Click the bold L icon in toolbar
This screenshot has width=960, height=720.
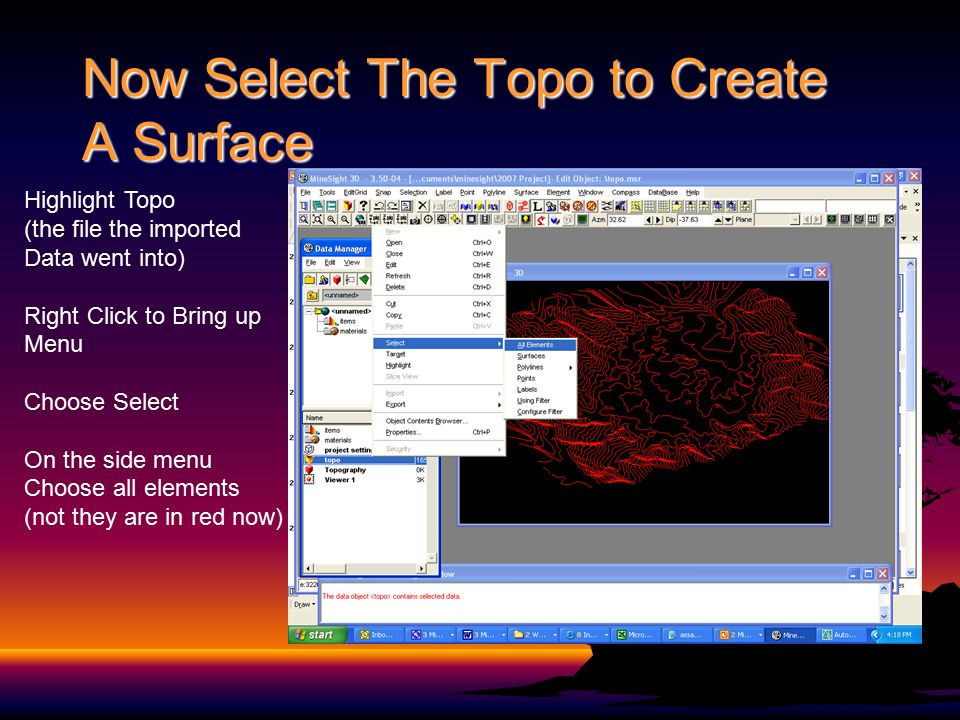click(x=537, y=206)
